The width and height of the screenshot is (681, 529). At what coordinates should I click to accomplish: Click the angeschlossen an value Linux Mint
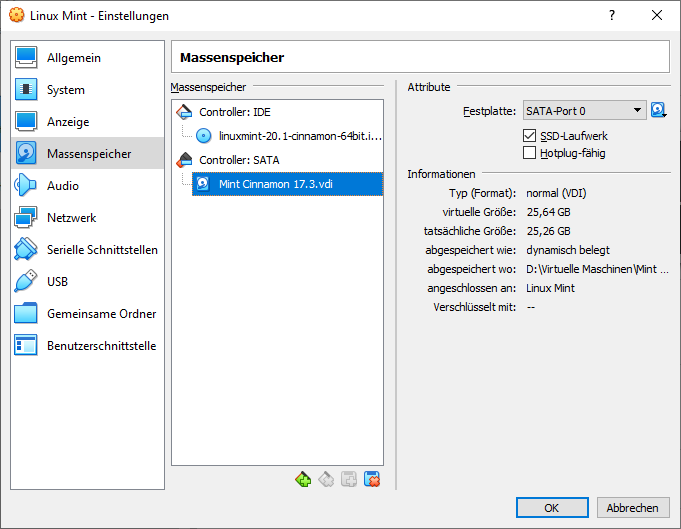(x=550, y=288)
